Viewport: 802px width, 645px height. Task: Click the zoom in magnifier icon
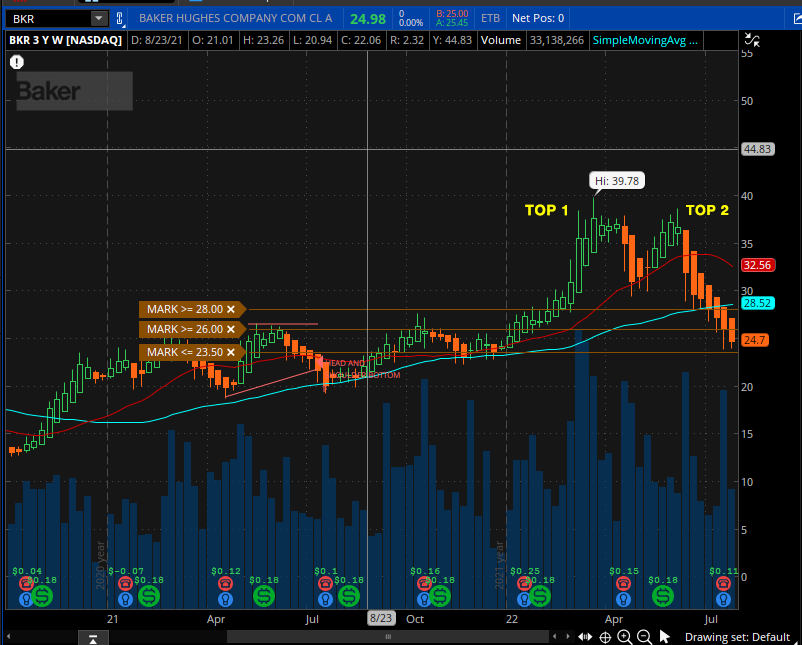[x=624, y=637]
